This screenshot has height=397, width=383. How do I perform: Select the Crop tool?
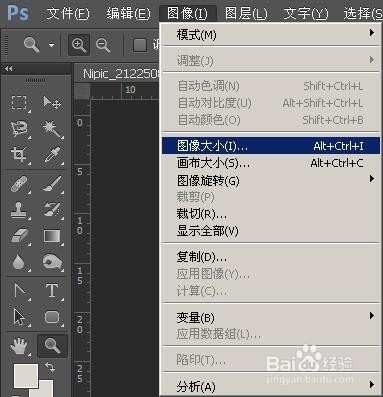(x=19, y=155)
